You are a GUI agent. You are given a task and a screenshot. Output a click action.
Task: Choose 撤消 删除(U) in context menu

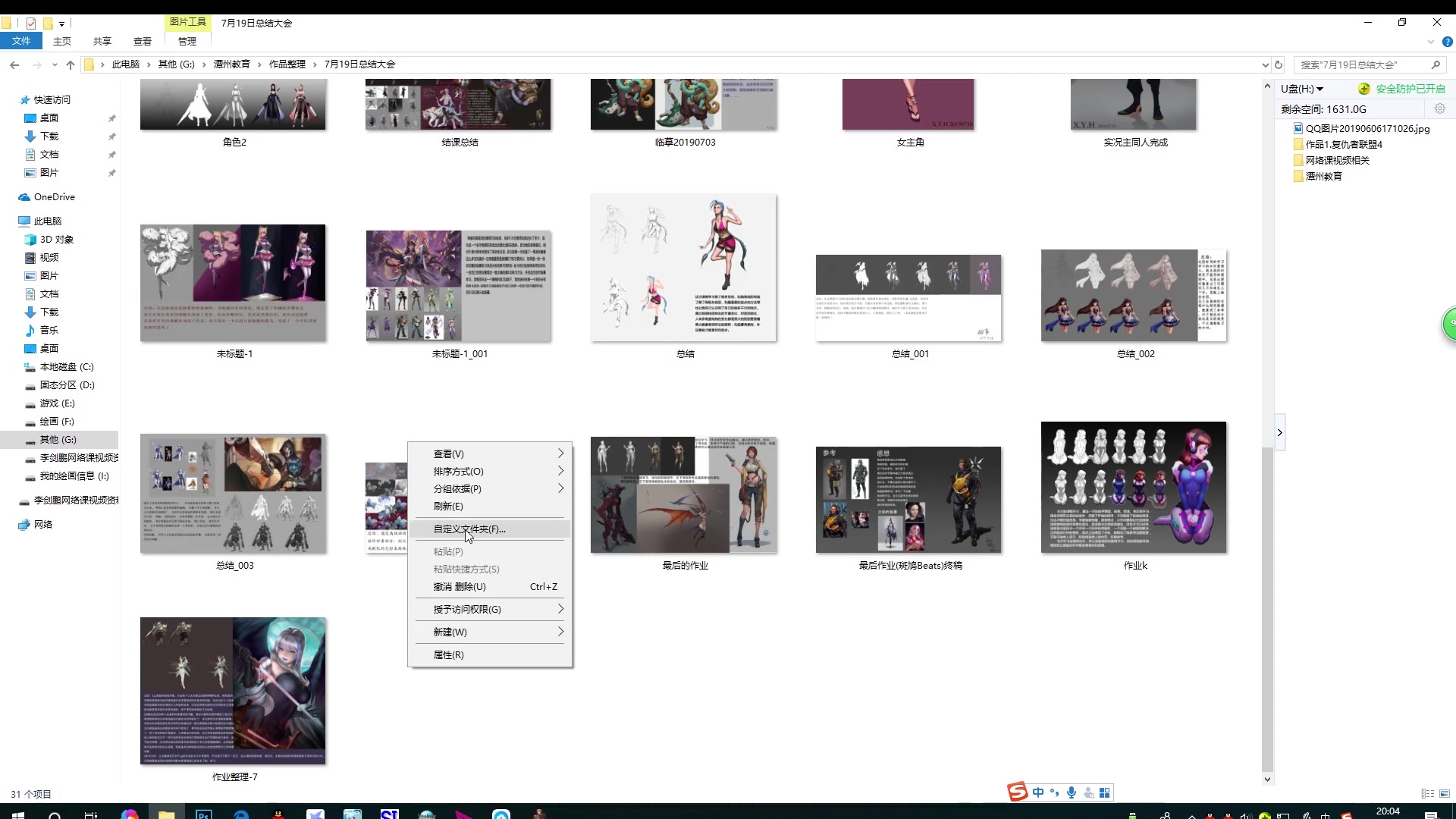click(x=490, y=587)
